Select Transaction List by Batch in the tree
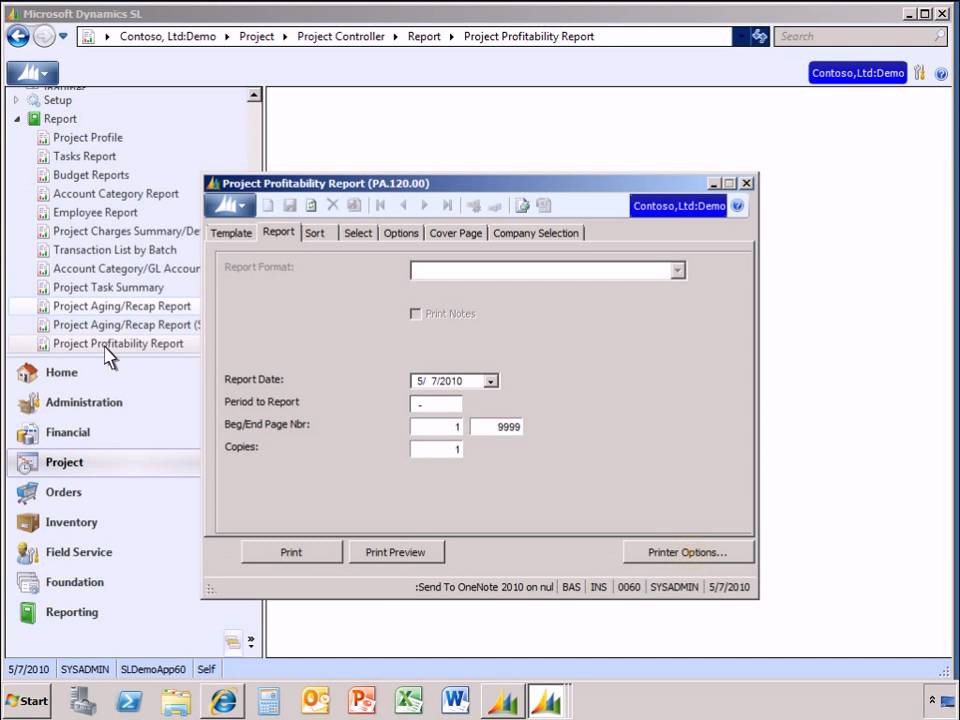 (114, 250)
